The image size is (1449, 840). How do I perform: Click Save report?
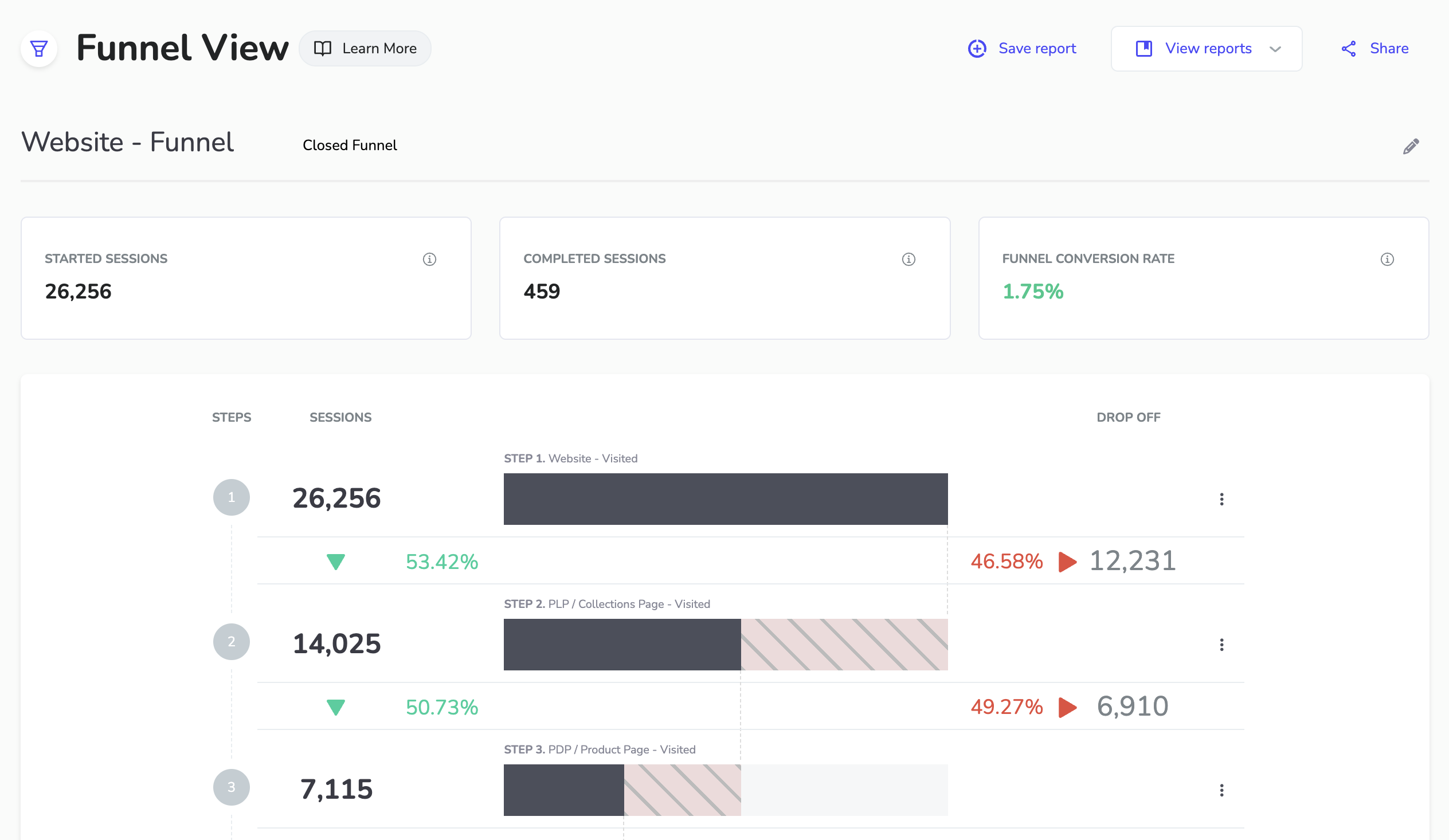point(1037,48)
